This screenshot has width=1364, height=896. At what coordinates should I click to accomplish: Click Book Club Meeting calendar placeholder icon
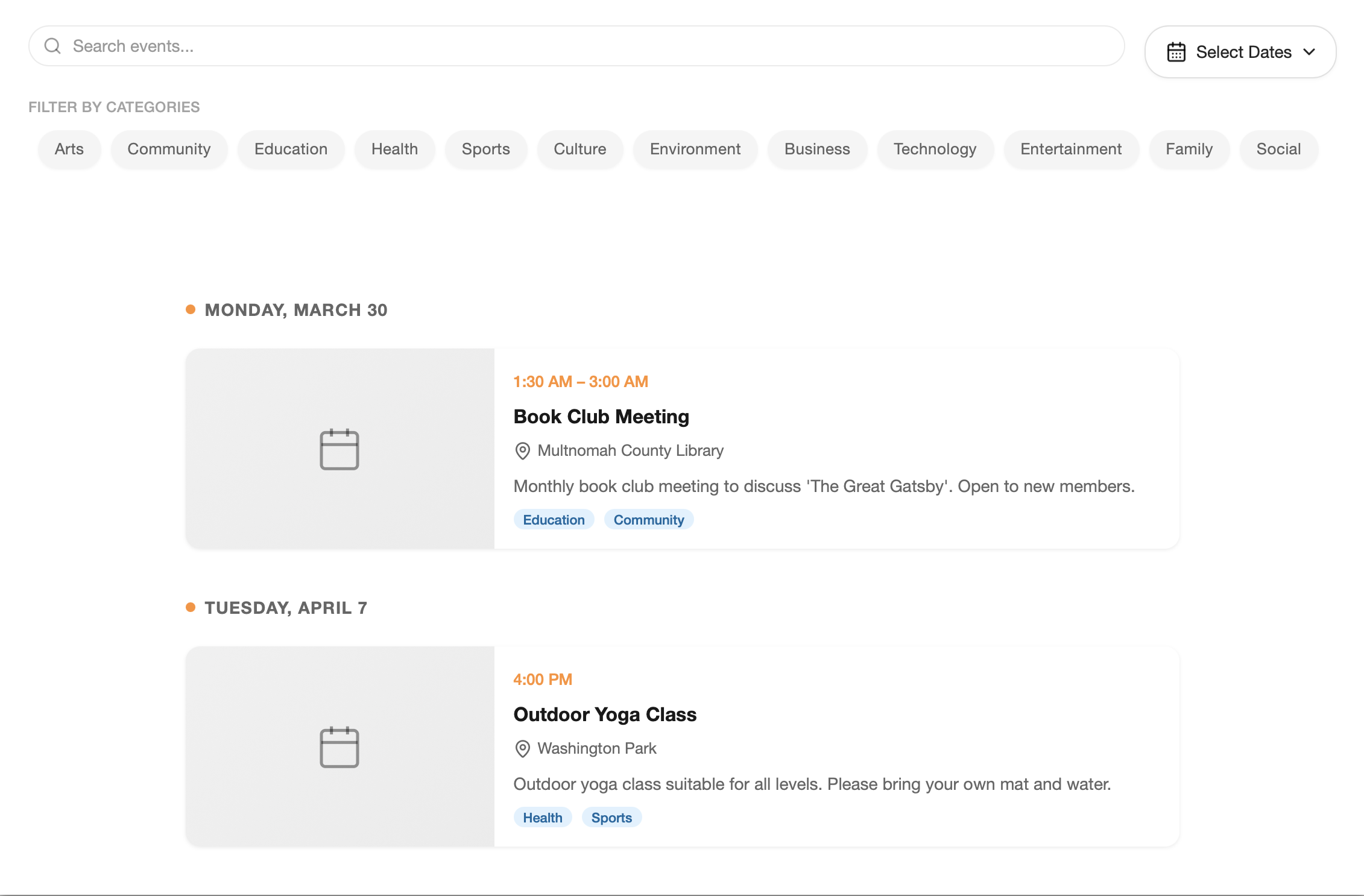click(339, 449)
